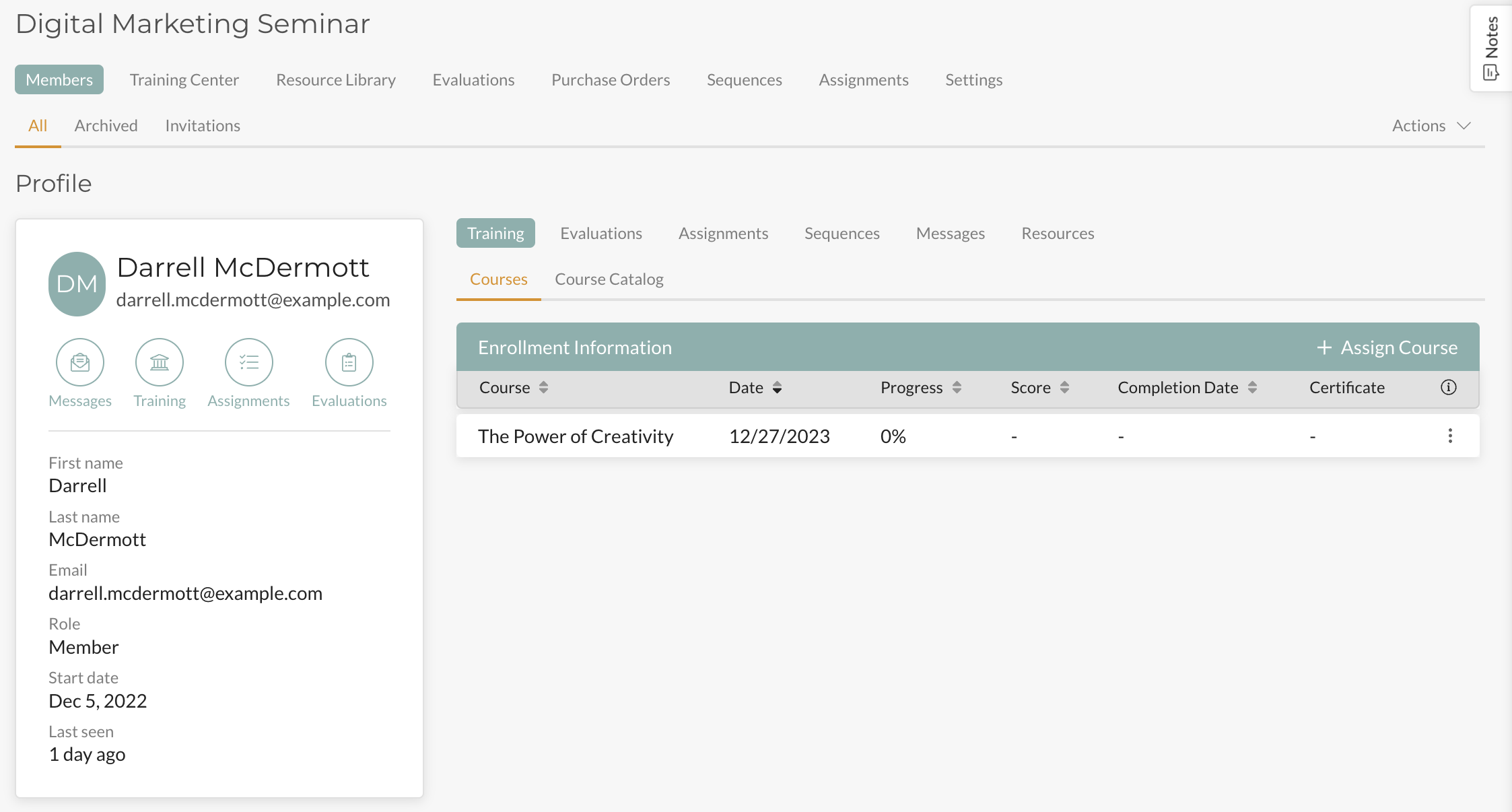Toggle sort order on the Score column
This screenshot has height=812, width=1512.
point(1064,387)
